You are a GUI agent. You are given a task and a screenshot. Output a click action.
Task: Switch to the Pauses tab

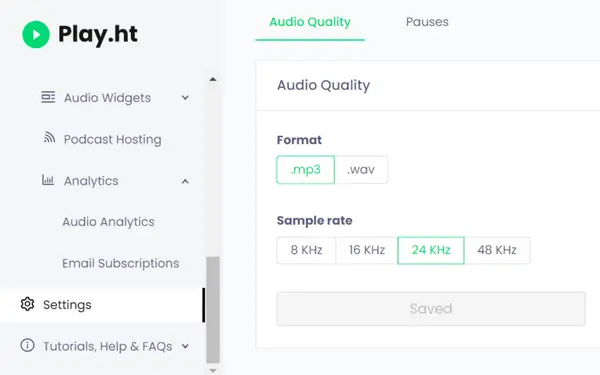[x=427, y=22]
